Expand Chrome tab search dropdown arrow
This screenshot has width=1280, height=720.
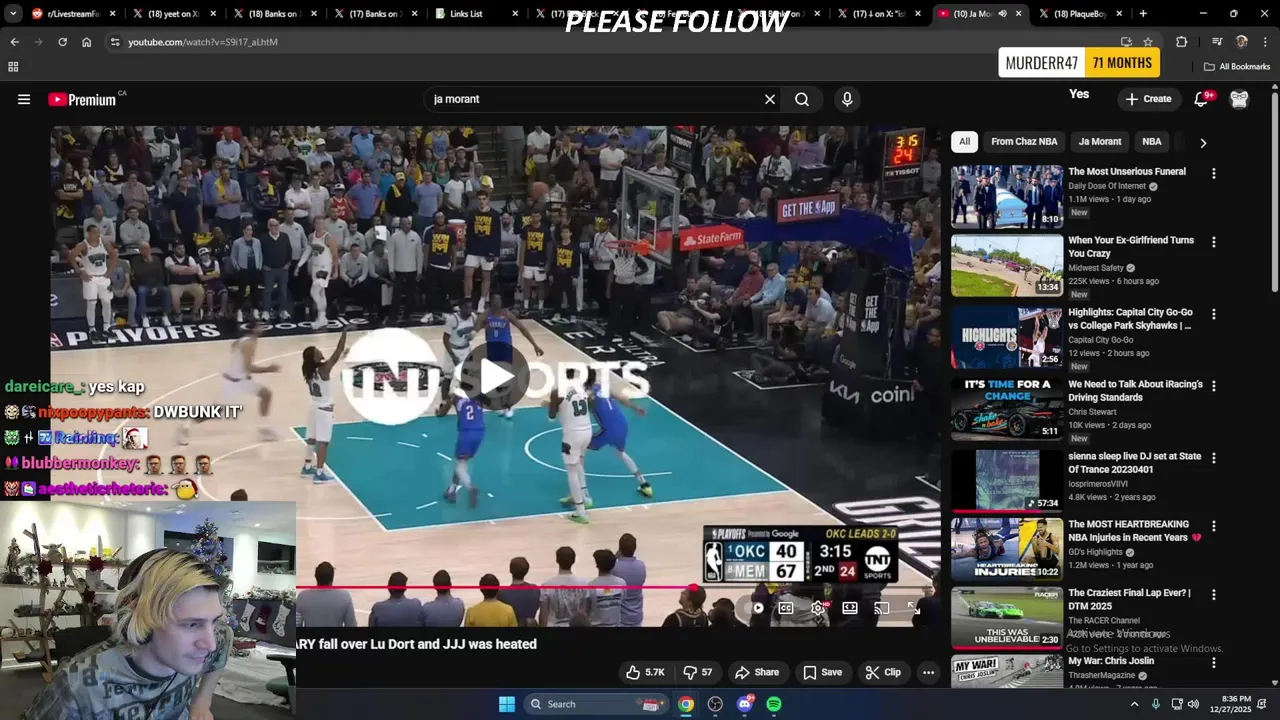[13, 14]
